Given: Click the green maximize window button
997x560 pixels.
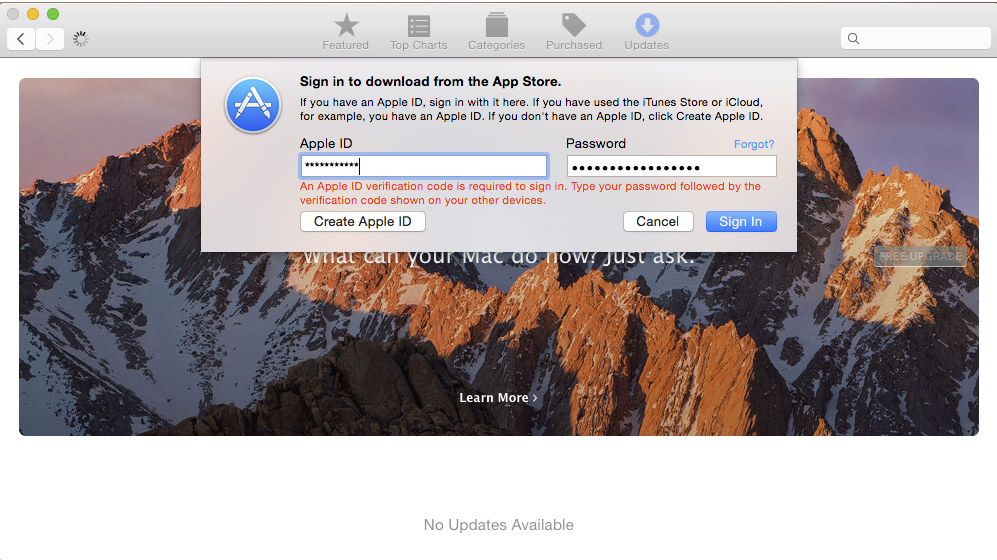Looking at the screenshot, I should coord(53,14).
